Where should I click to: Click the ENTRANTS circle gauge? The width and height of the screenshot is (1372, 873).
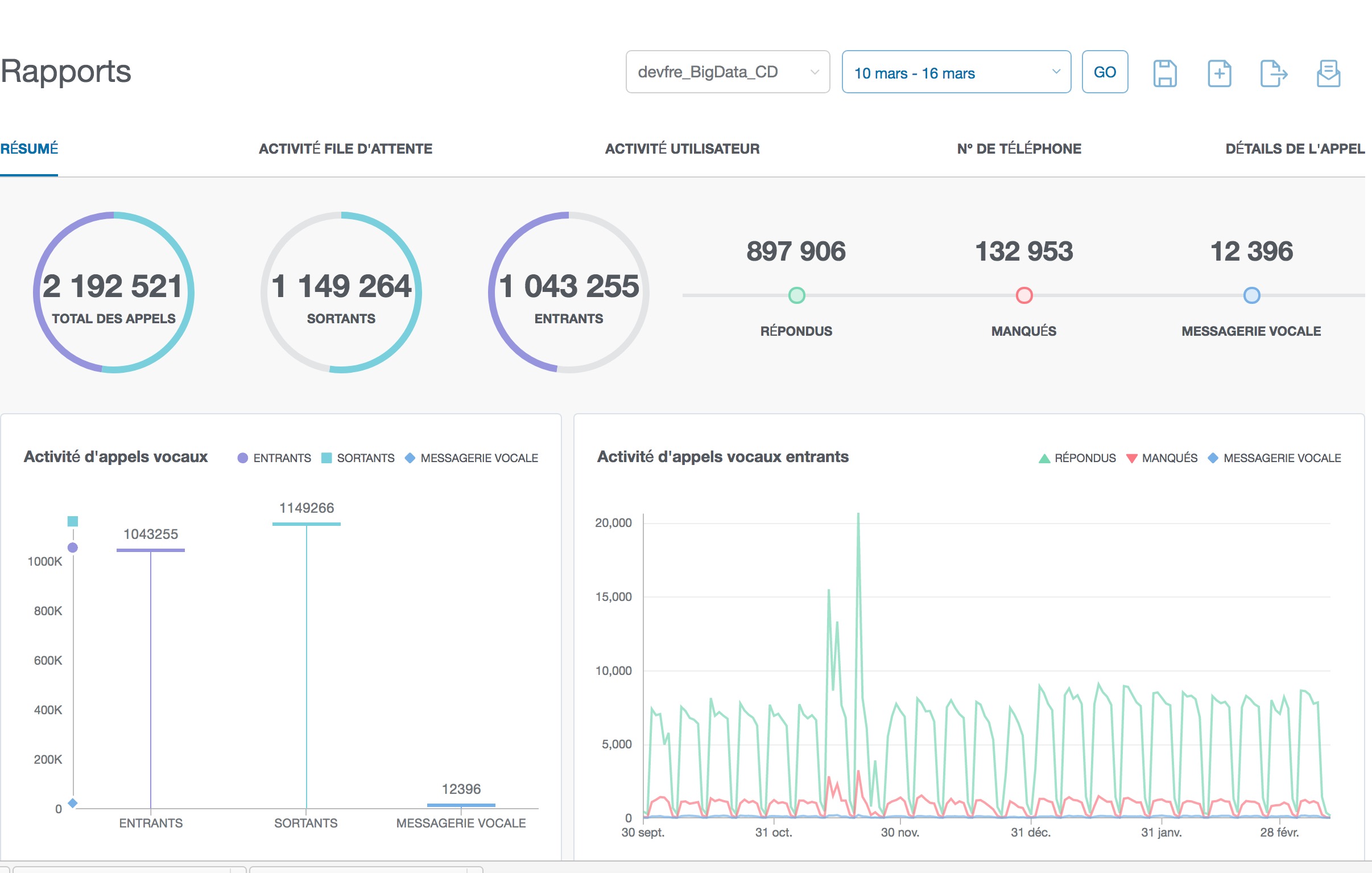568,293
